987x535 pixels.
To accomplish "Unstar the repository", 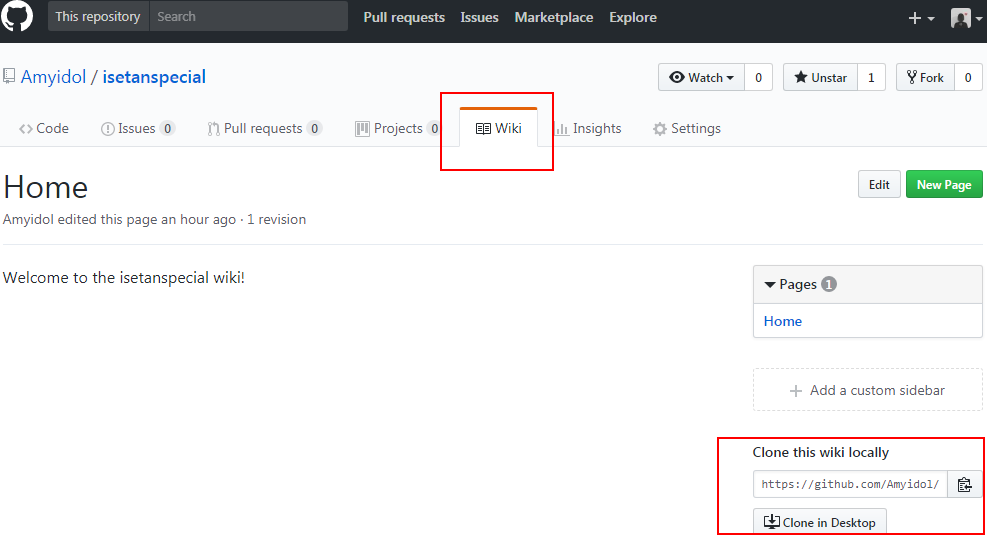I will pos(820,77).
